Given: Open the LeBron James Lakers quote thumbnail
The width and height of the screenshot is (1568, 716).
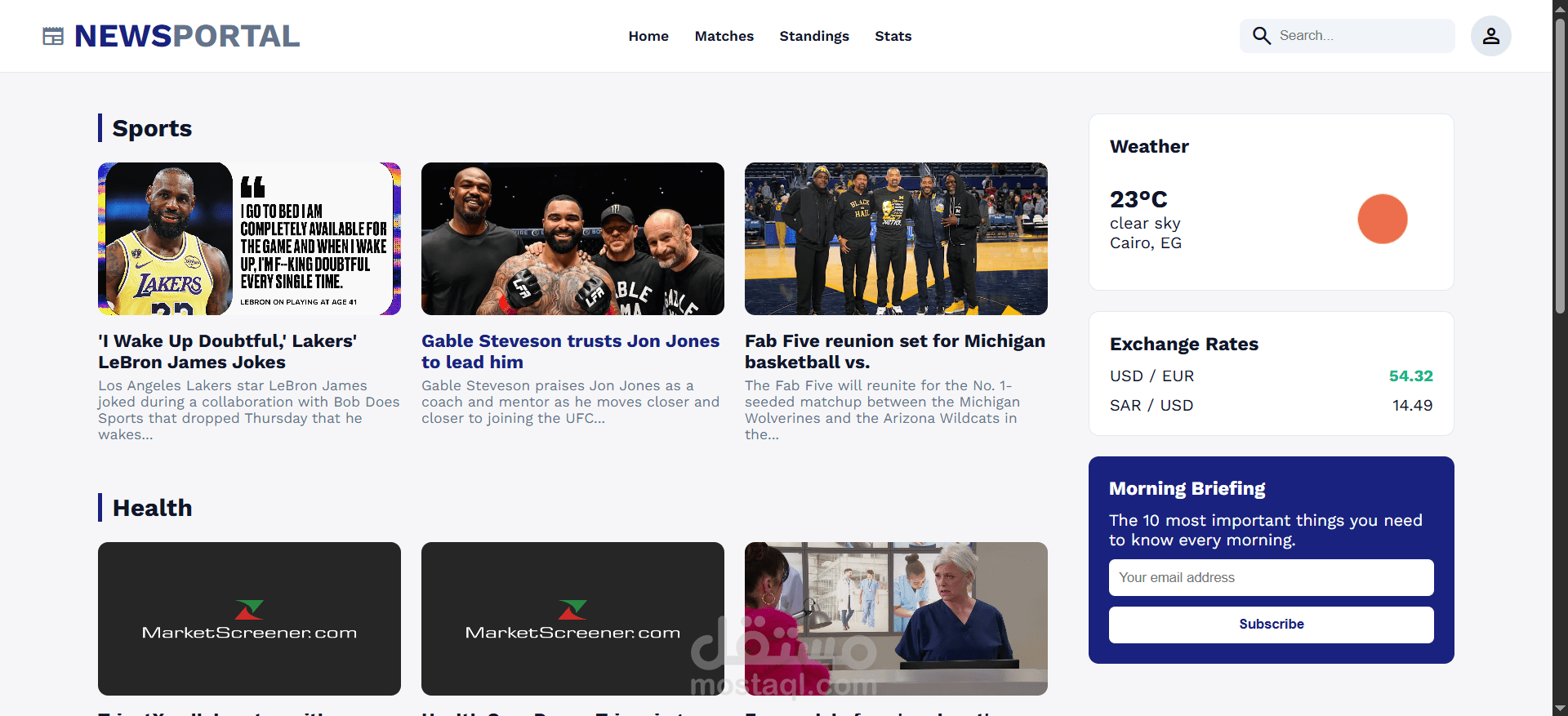Looking at the screenshot, I should click(x=249, y=238).
